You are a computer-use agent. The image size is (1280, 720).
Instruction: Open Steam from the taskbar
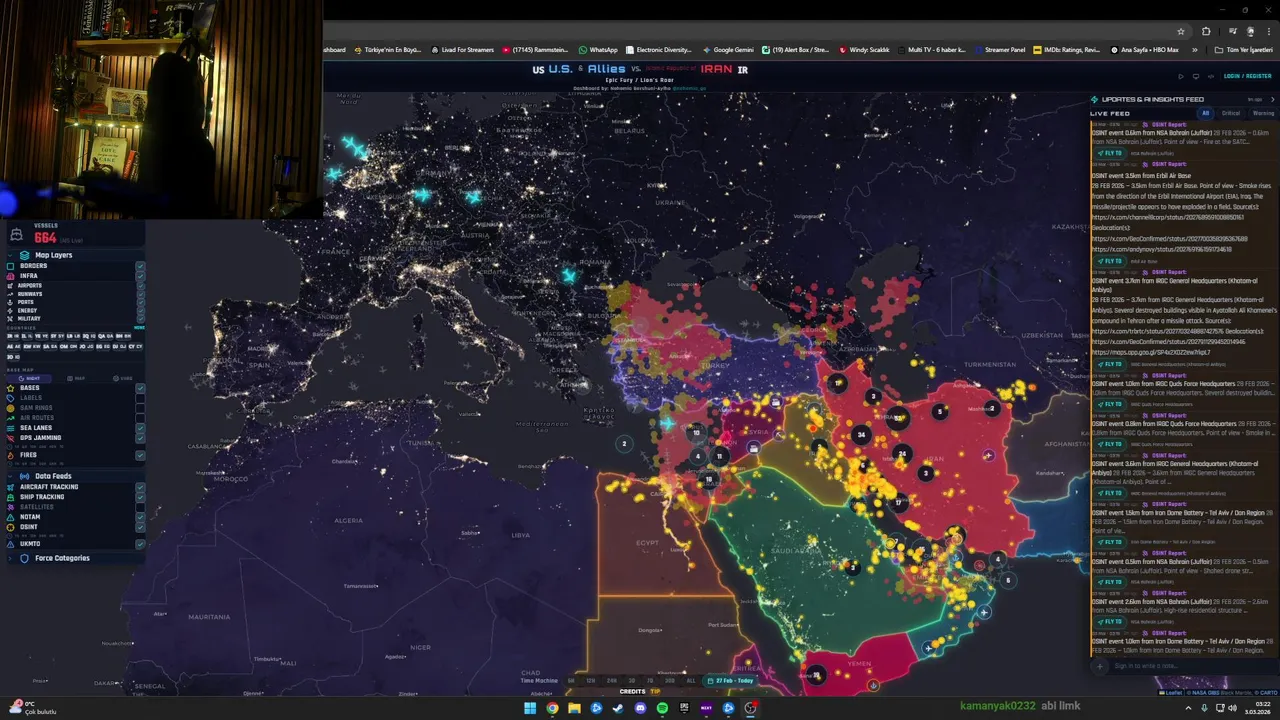click(x=618, y=708)
